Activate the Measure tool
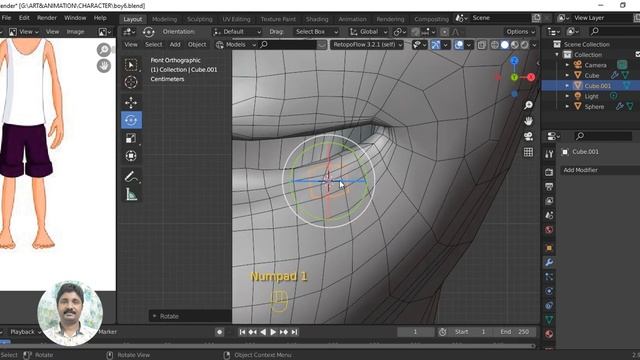 [x=131, y=194]
